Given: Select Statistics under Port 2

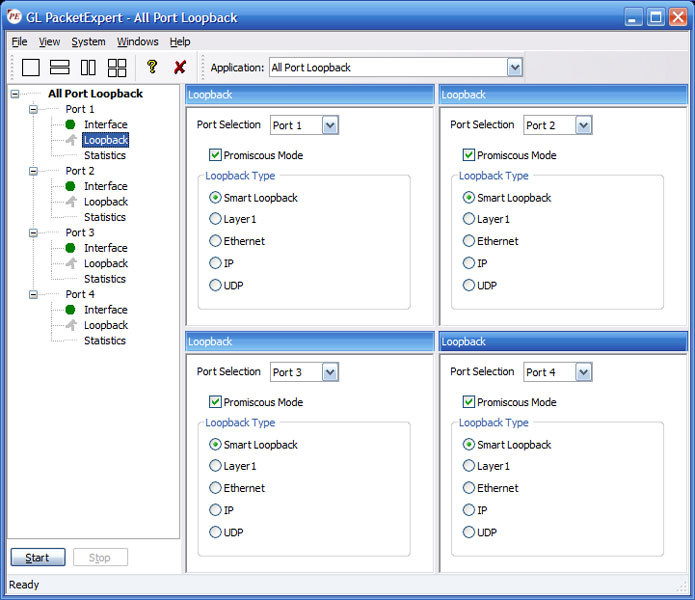Looking at the screenshot, I should [105, 217].
